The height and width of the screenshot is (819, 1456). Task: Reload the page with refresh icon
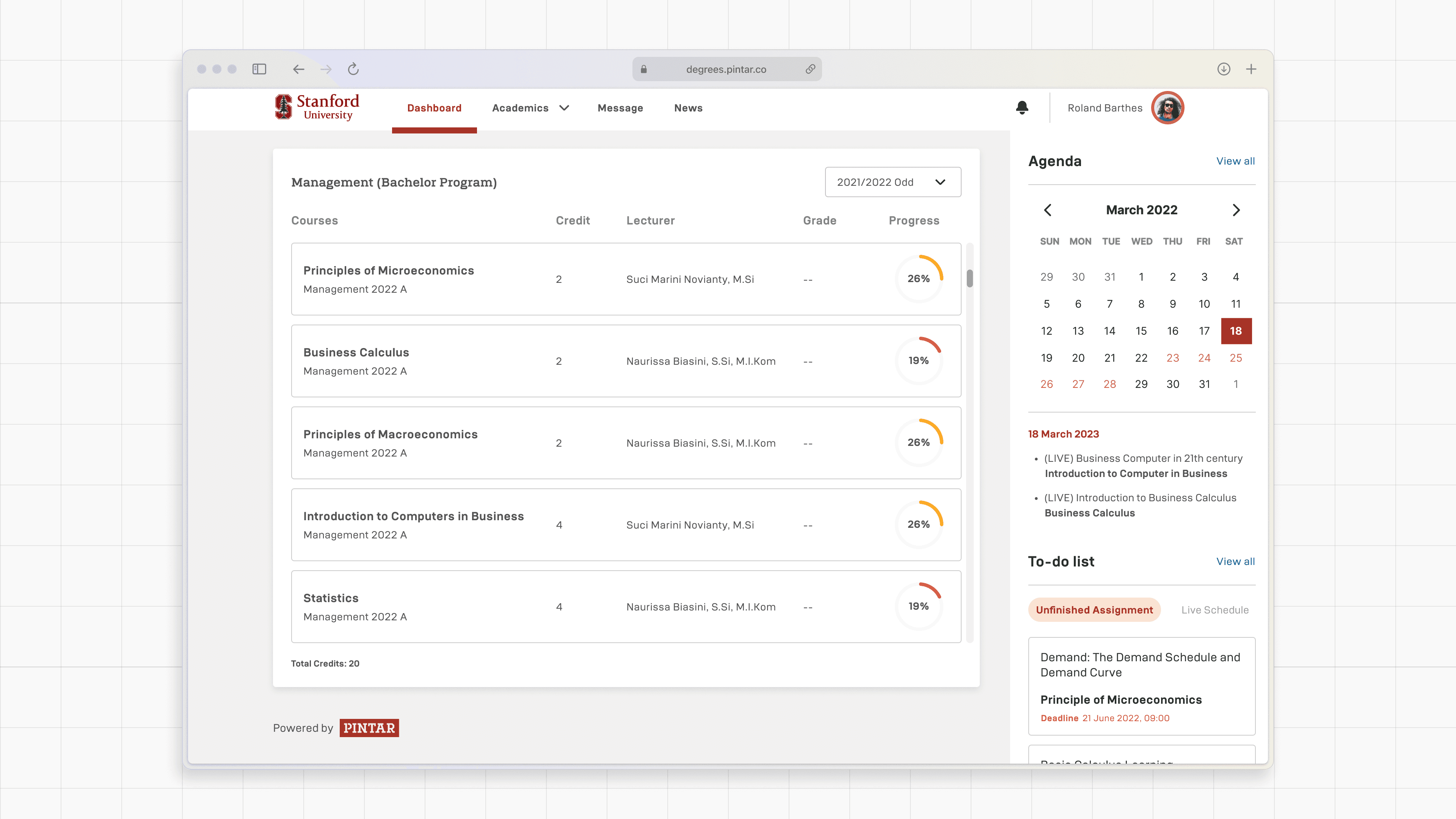(x=353, y=69)
